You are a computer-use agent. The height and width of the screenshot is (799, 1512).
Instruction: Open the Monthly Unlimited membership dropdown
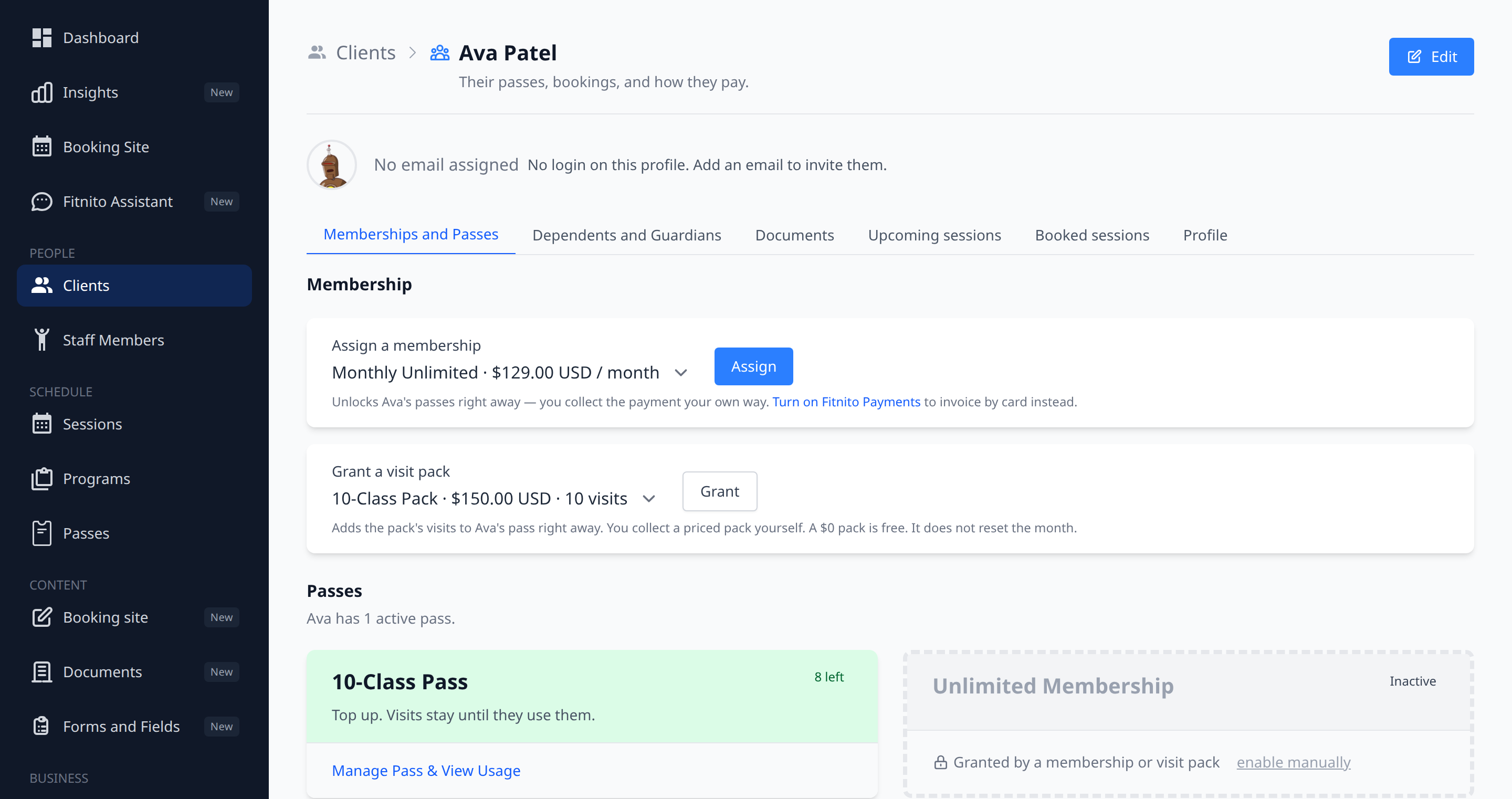click(509, 373)
